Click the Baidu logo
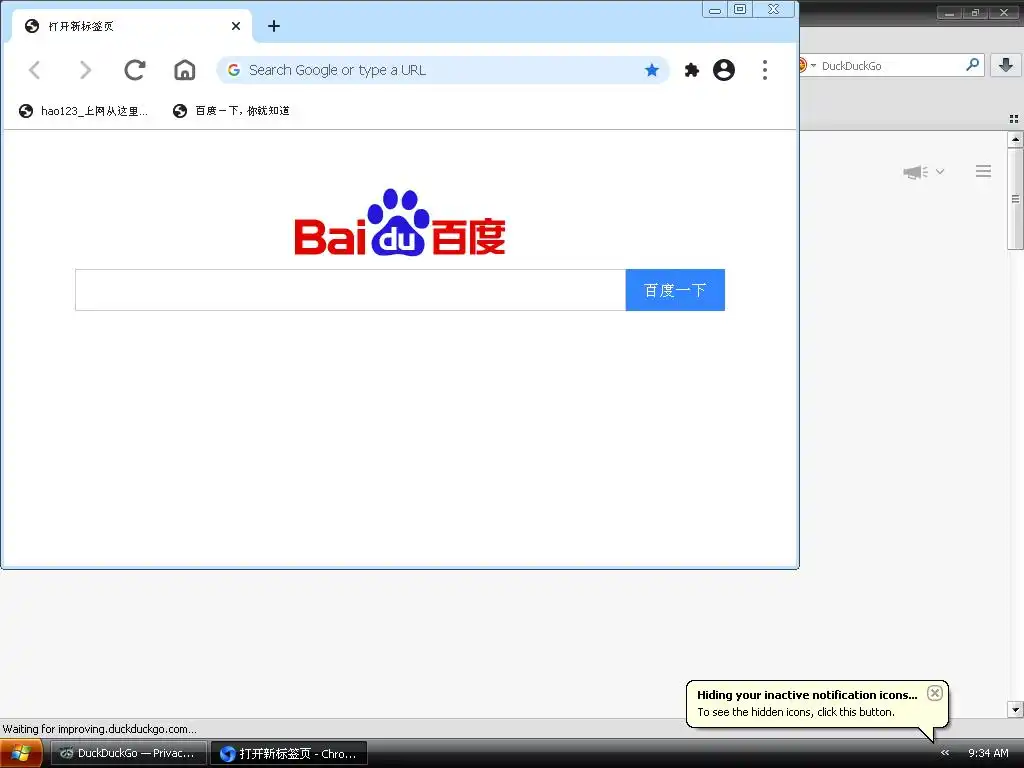Image resolution: width=1024 pixels, height=768 pixels. 400,223
